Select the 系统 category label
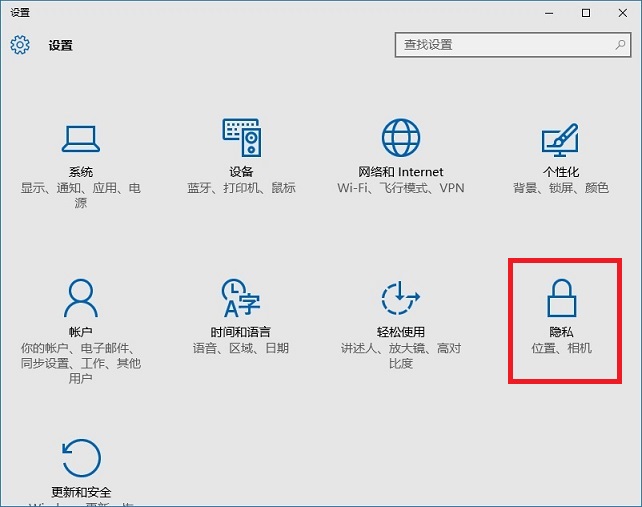Viewport: 642px width, 507px height. (81, 172)
